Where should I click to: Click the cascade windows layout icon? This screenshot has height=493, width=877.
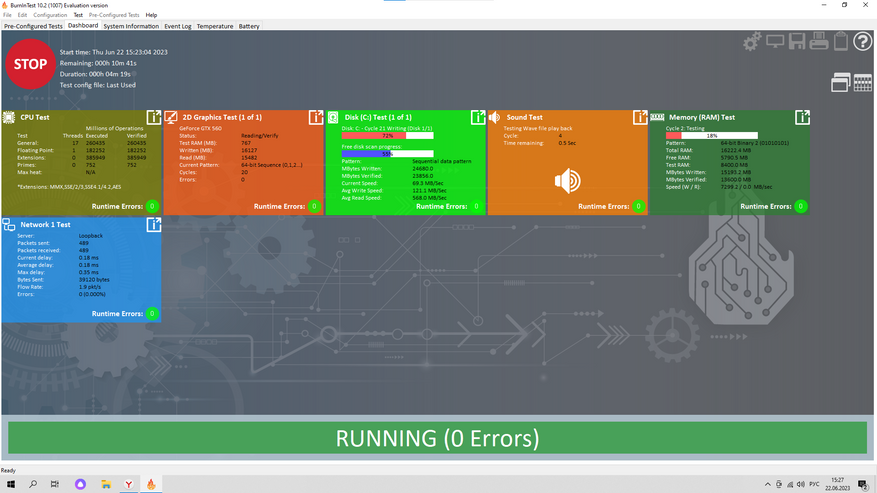click(x=840, y=83)
